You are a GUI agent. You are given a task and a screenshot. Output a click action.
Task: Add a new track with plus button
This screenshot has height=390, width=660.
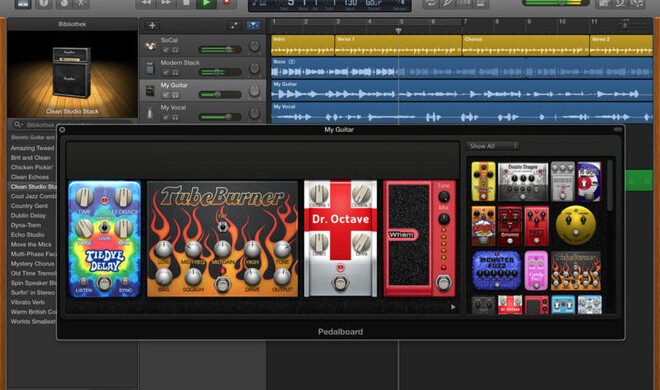point(152,26)
